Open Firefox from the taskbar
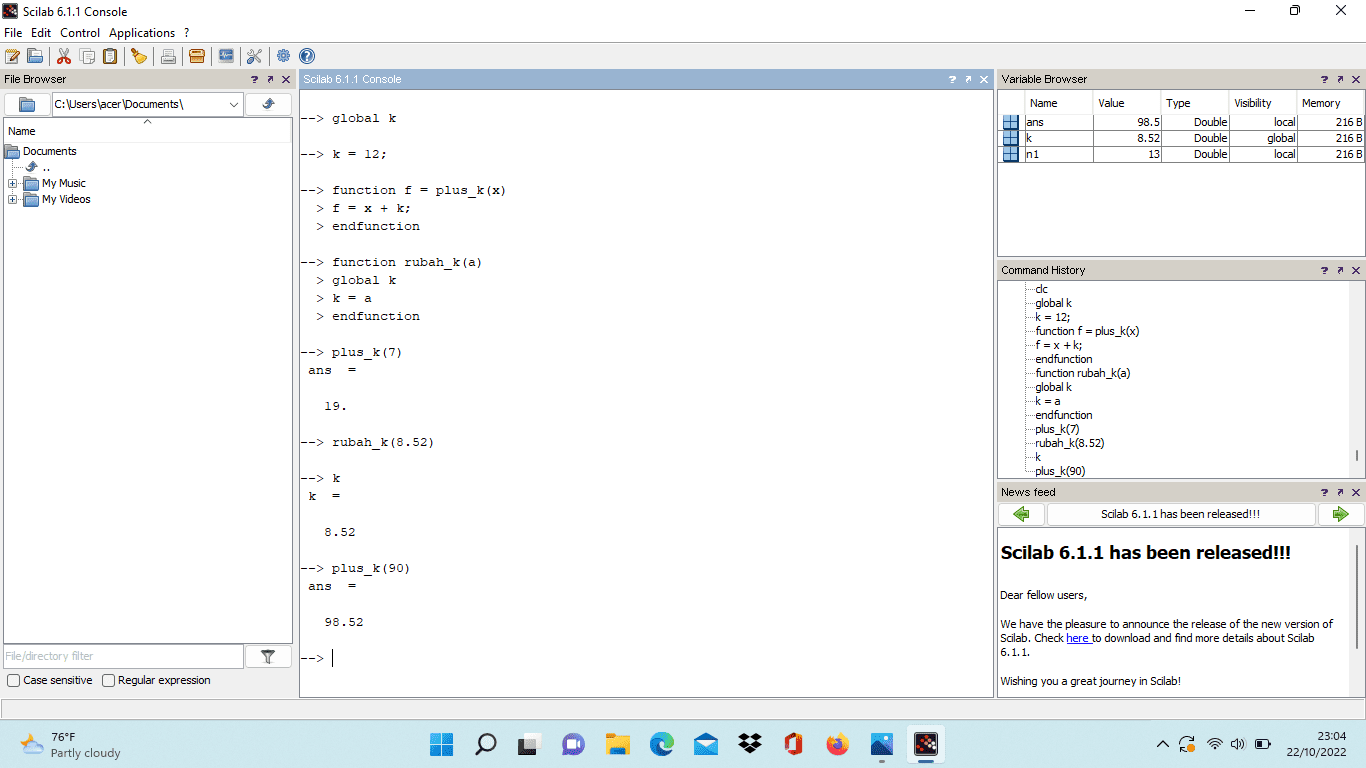This screenshot has height=768, width=1366. click(x=837, y=744)
